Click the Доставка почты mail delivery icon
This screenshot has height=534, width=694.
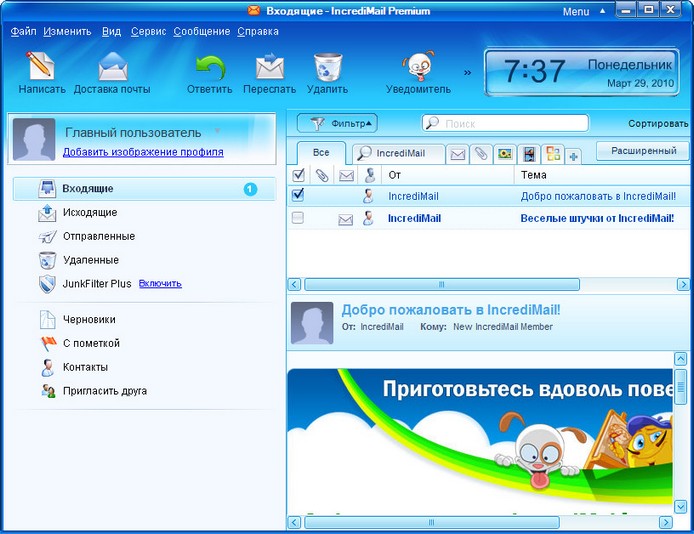(113, 67)
